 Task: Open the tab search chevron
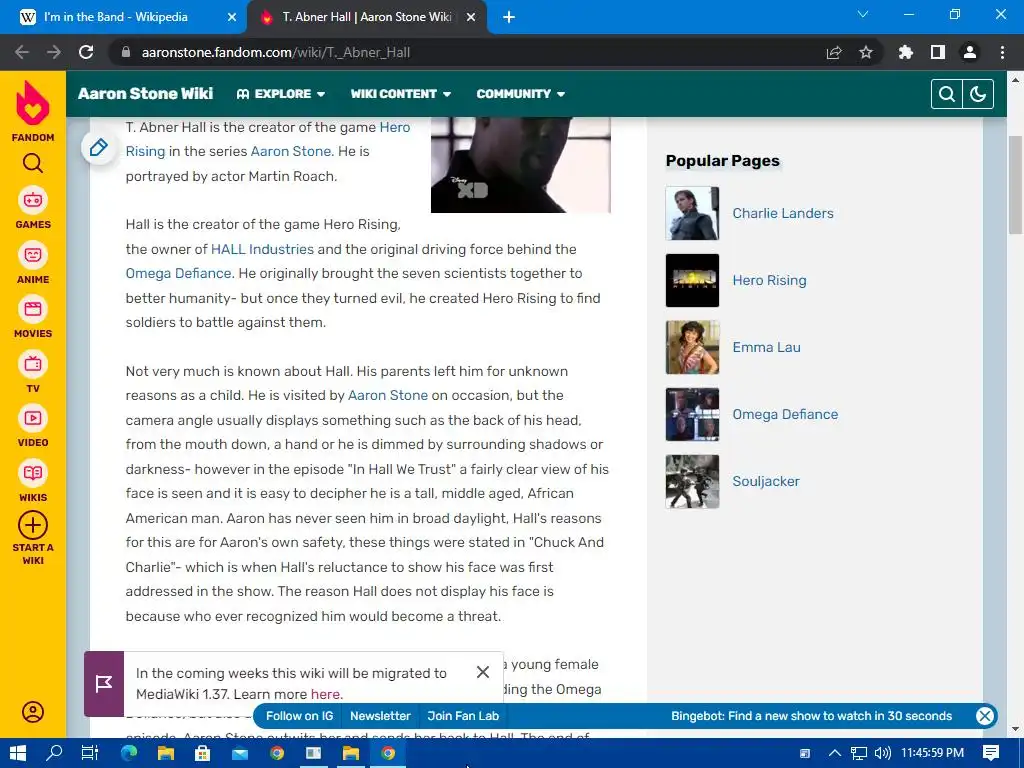[x=863, y=14]
